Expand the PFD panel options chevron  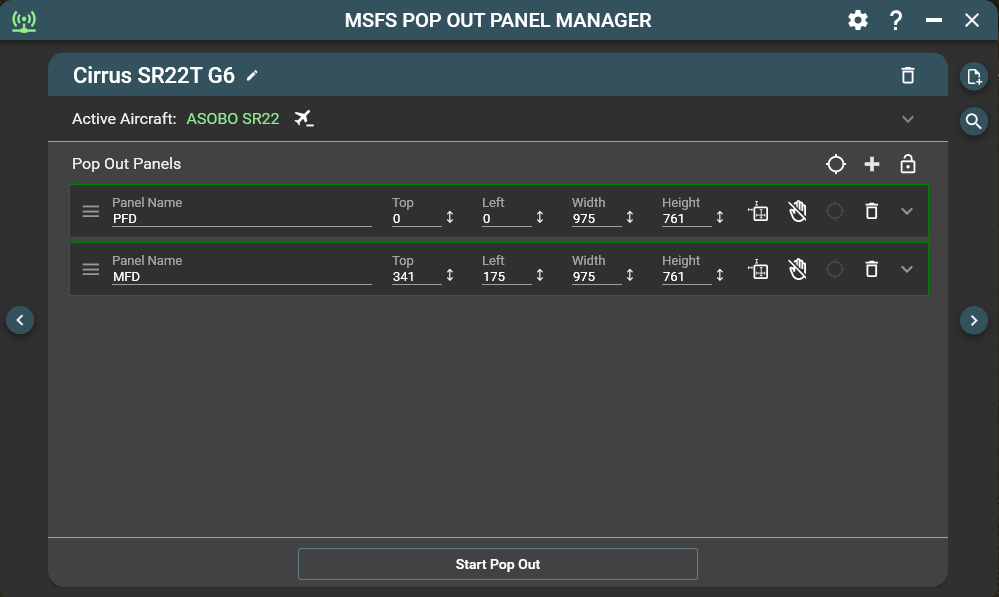(x=907, y=211)
